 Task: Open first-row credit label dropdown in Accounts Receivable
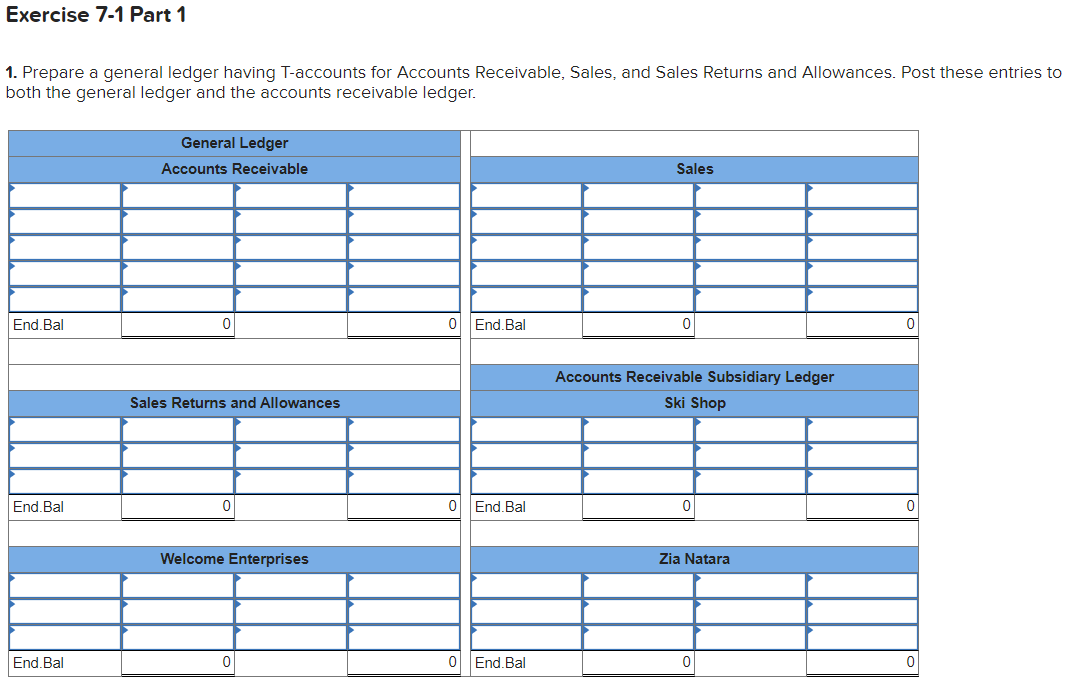[x=290, y=196]
